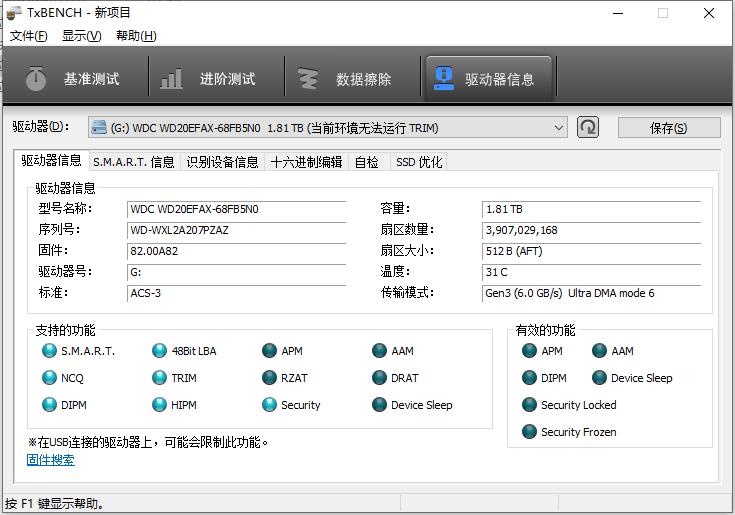Image resolution: width=735 pixels, height=515 pixels.
Task: Click the 驱动器号 field showing G:
Action: coord(236,272)
